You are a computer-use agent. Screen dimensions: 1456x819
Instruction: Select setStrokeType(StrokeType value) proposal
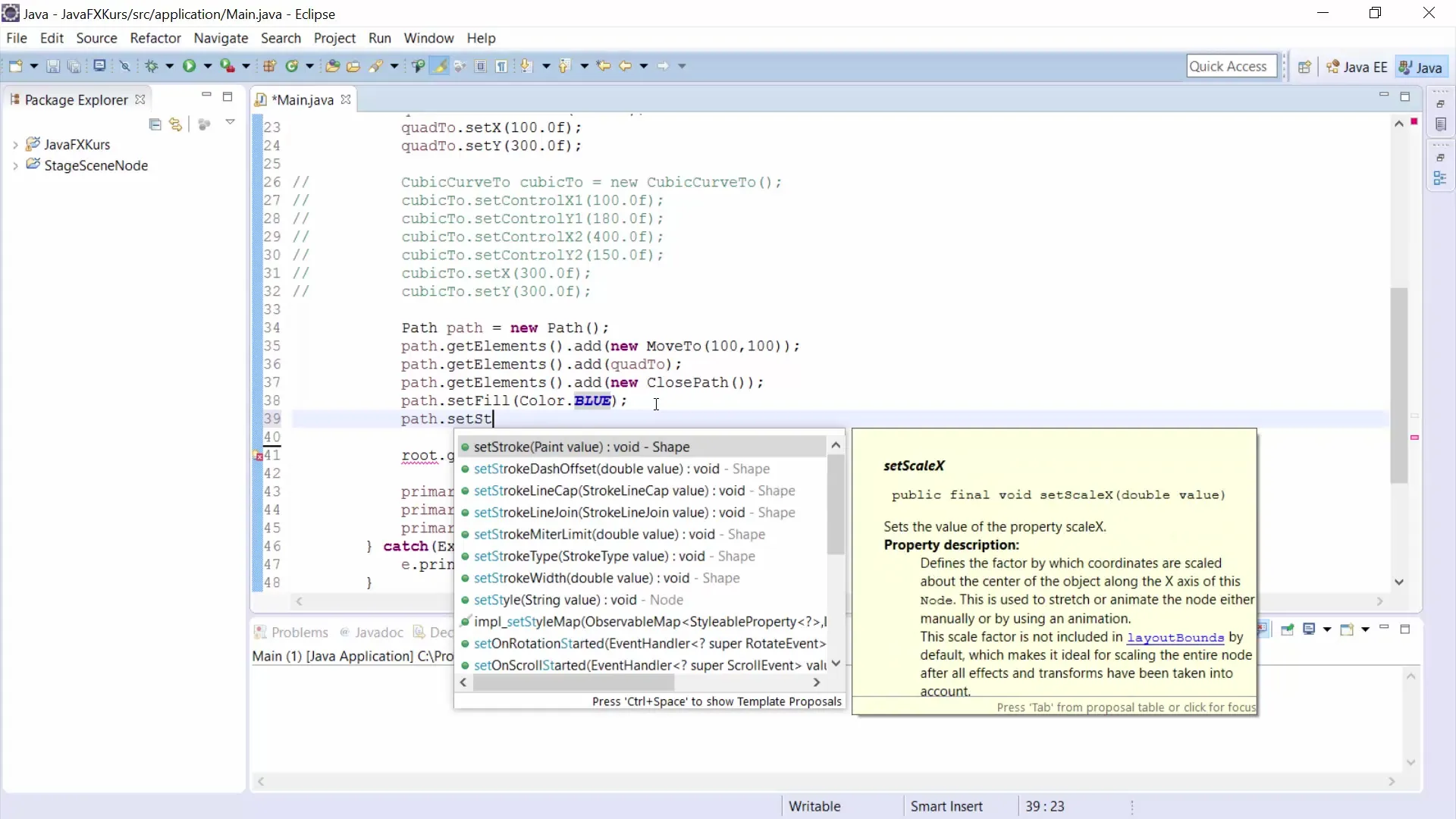coord(642,557)
